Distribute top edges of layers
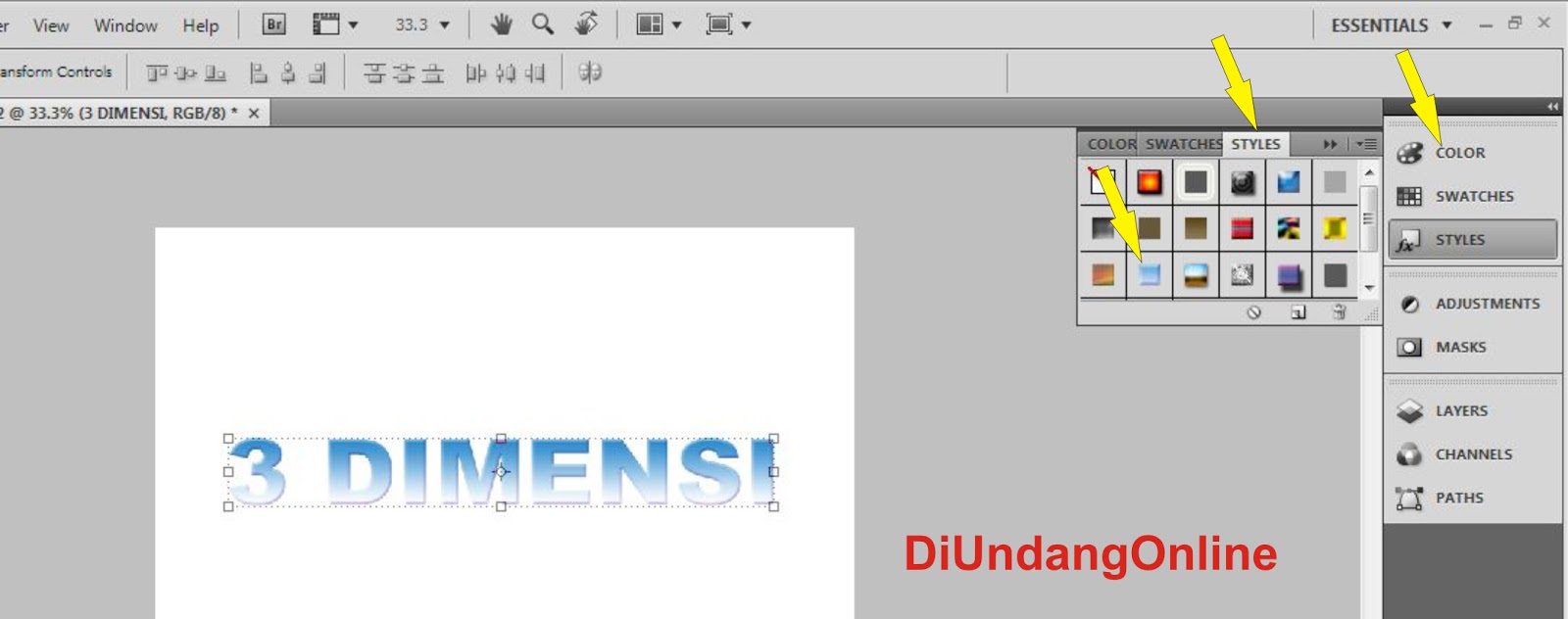1568x619 pixels. (374, 72)
